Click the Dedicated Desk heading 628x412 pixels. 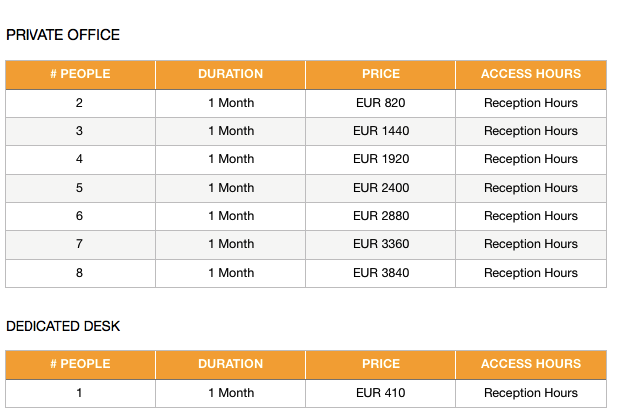(63, 326)
